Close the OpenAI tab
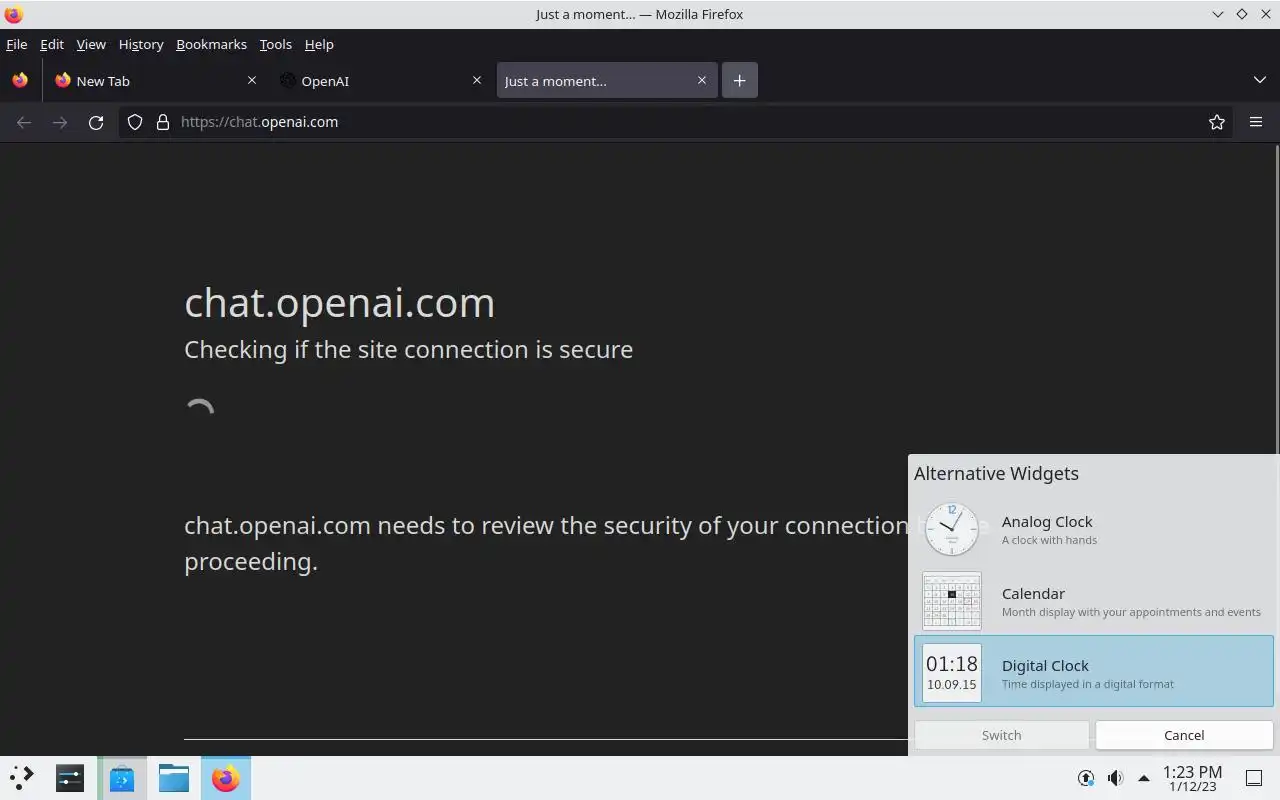 (x=477, y=80)
